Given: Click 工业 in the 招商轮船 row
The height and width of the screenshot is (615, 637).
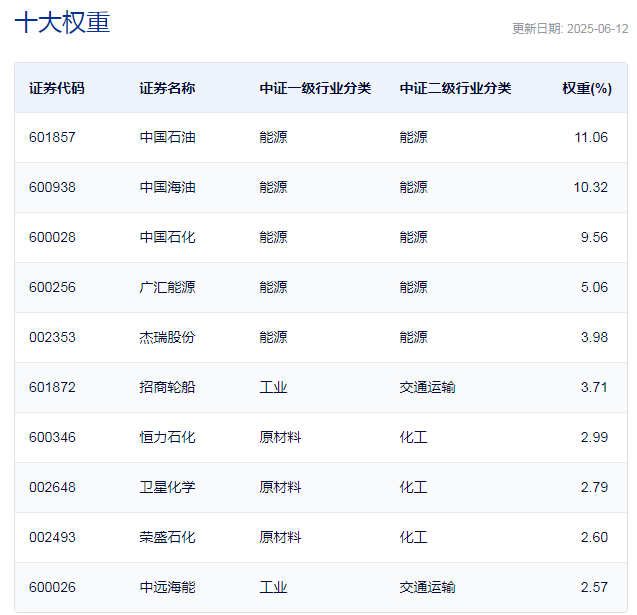Looking at the screenshot, I should (x=273, y=387).
